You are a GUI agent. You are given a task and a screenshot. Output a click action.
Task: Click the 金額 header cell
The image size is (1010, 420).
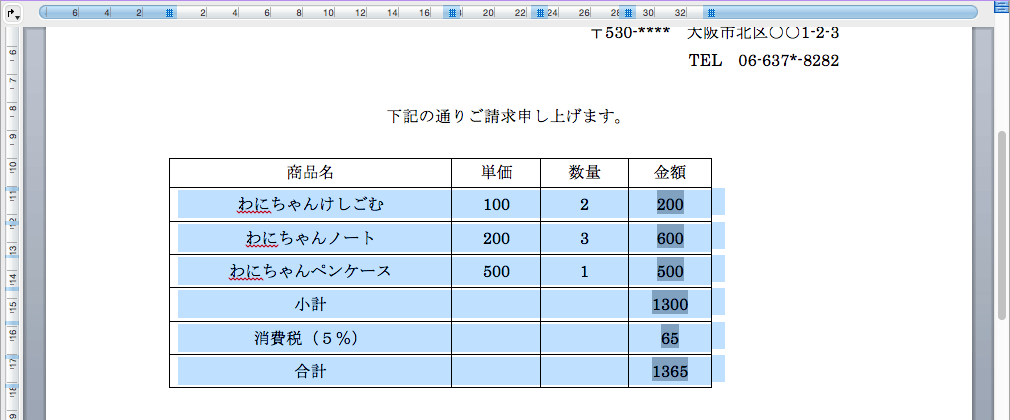(670, 173)
